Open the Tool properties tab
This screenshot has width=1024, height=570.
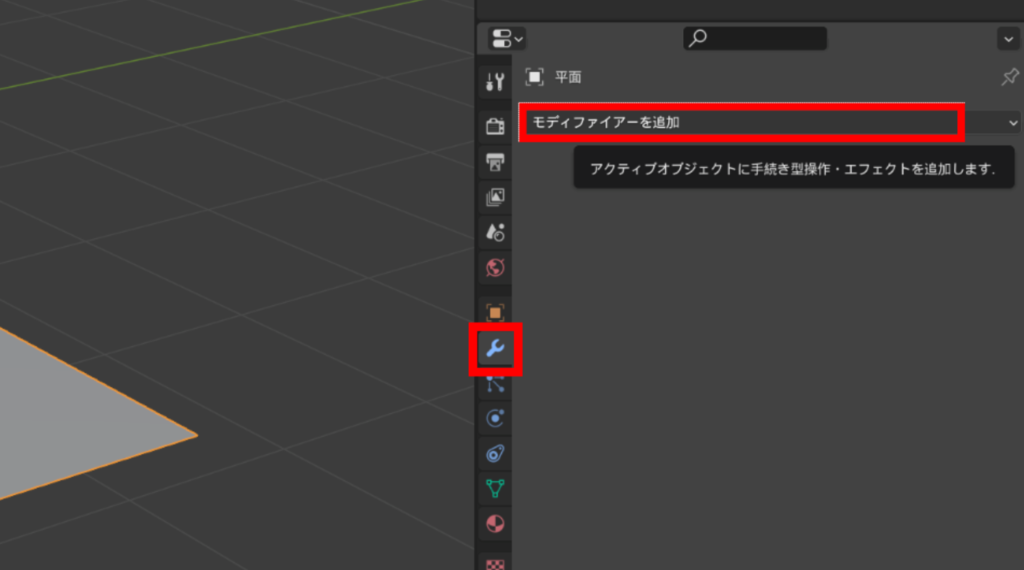[x=495, y=83]
